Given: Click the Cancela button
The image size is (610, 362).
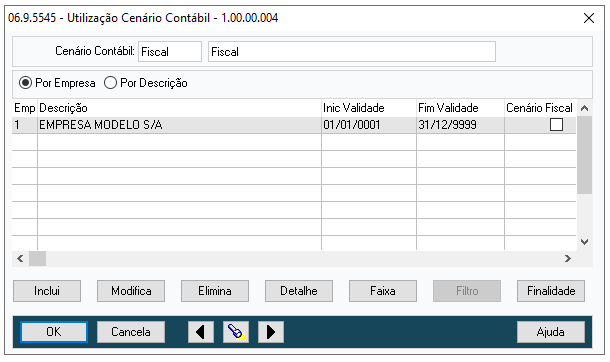Looking at the screenshot, I should click(x=131, y=332).
